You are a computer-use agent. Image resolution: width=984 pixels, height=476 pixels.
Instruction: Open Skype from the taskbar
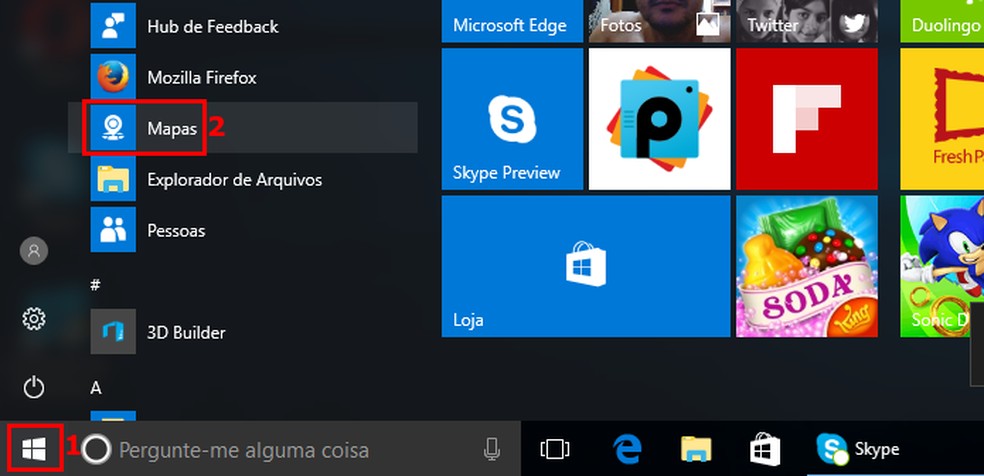(x=858, y=449)
